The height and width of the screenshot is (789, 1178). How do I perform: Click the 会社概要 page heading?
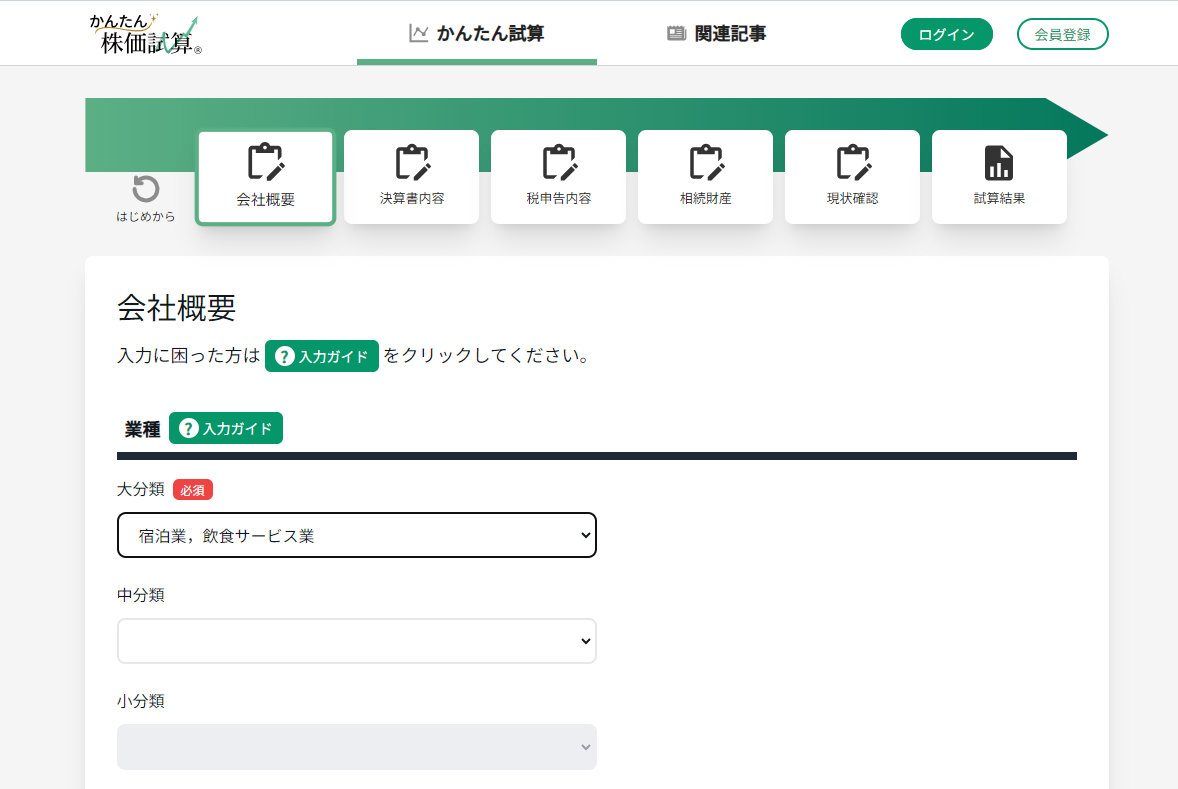[177, 308]
